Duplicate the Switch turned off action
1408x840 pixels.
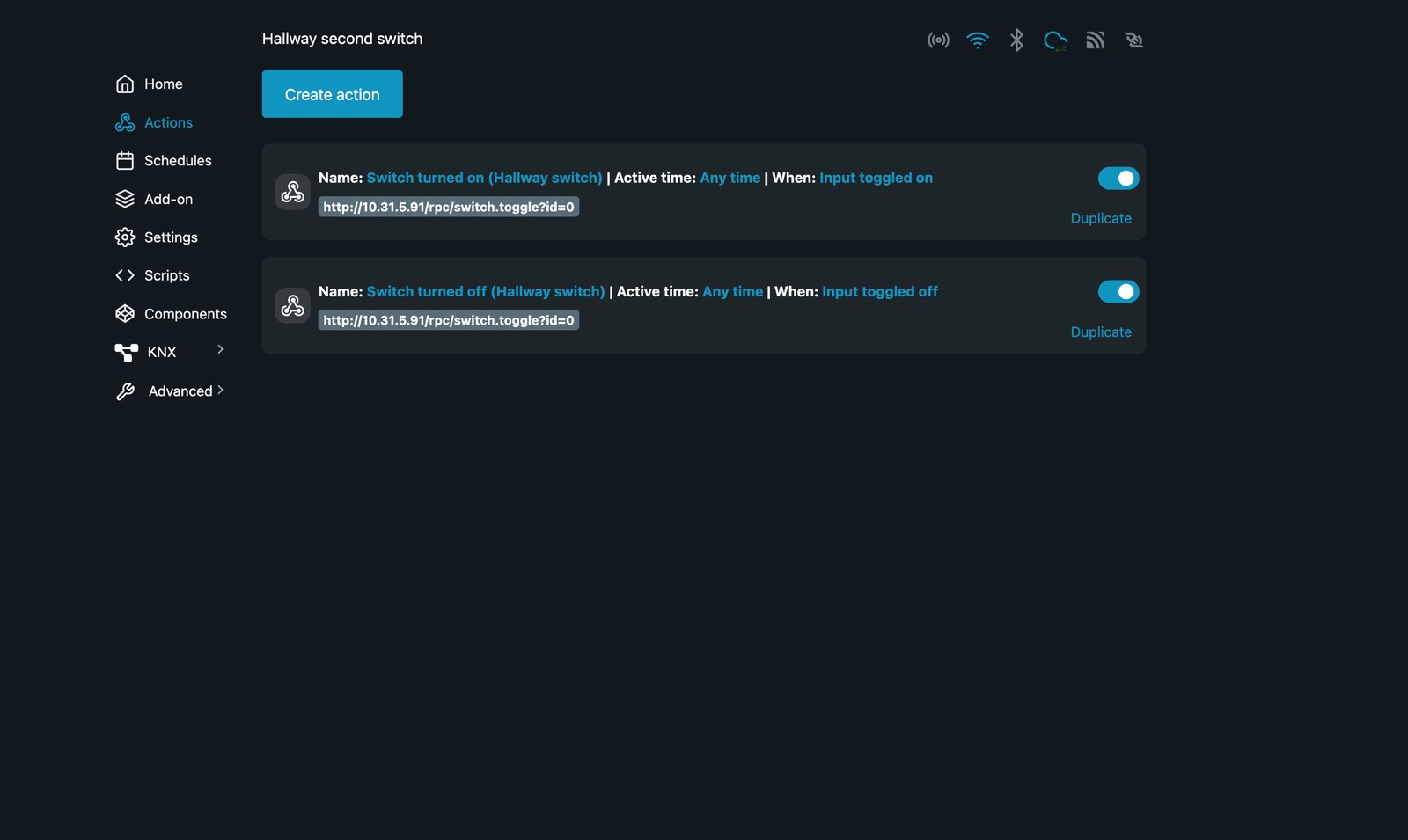[x=1101, y=332]
